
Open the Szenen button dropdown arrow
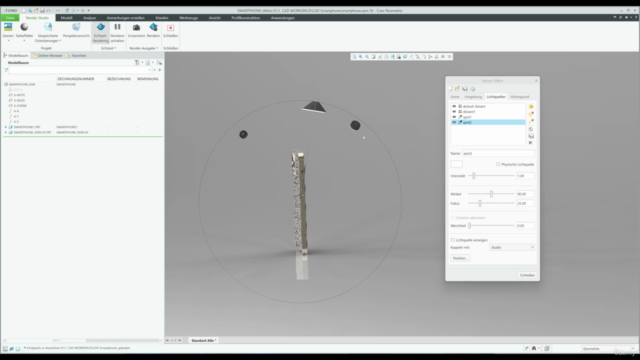click(x=8, y=41)
